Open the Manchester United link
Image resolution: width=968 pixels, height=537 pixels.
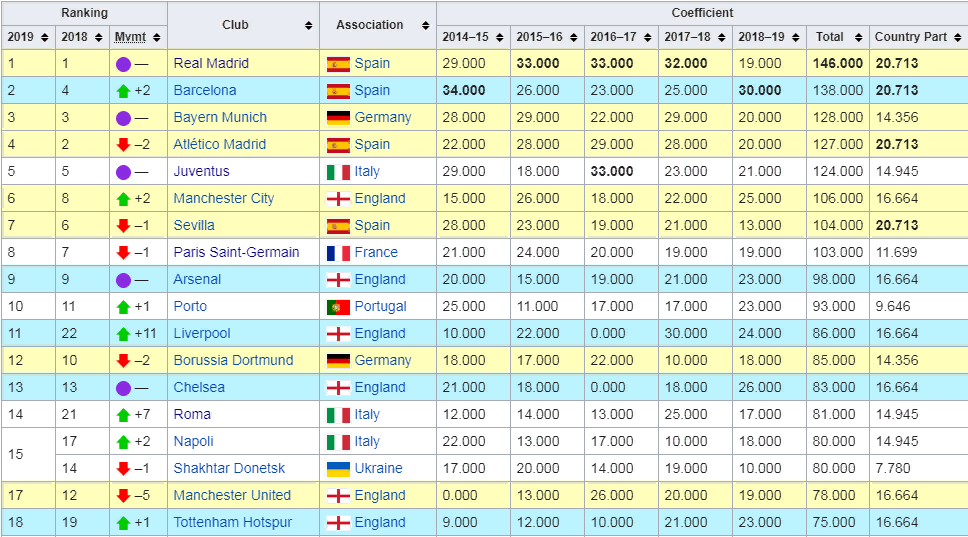(x=232, y=496)
